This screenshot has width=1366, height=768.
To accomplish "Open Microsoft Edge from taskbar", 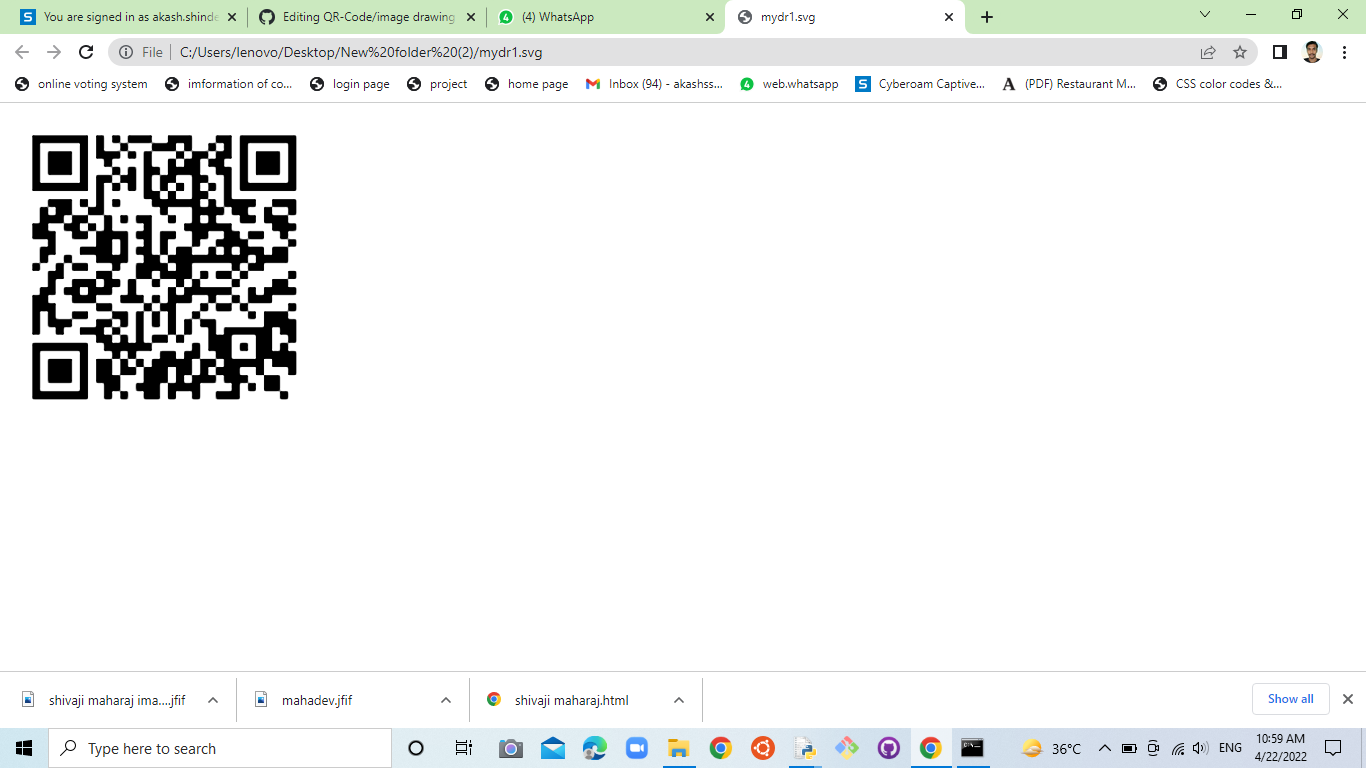I will tap(595, 748).
